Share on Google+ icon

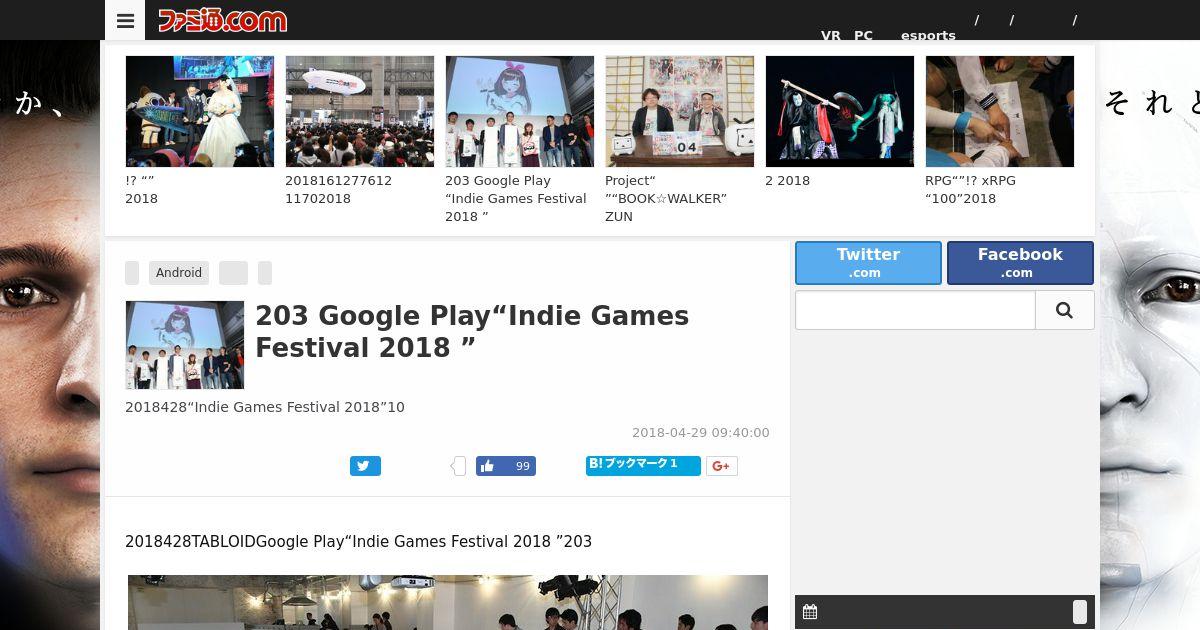(x=722, y=466)
